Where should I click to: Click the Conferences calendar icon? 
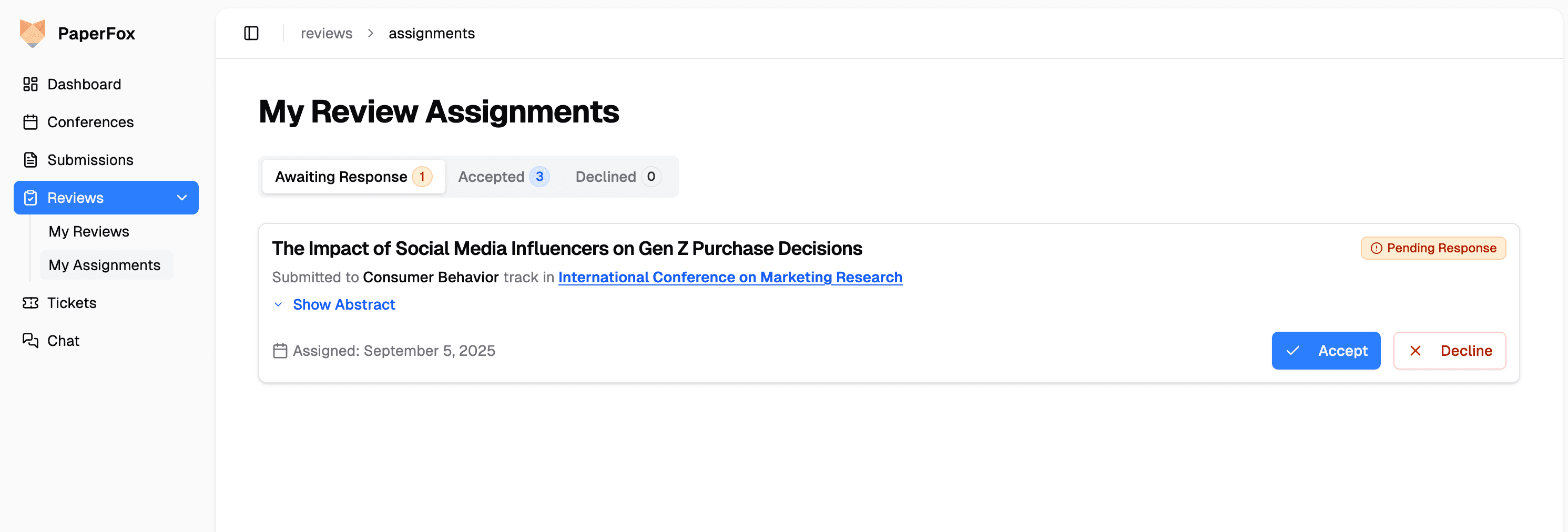tap(30, 122)
